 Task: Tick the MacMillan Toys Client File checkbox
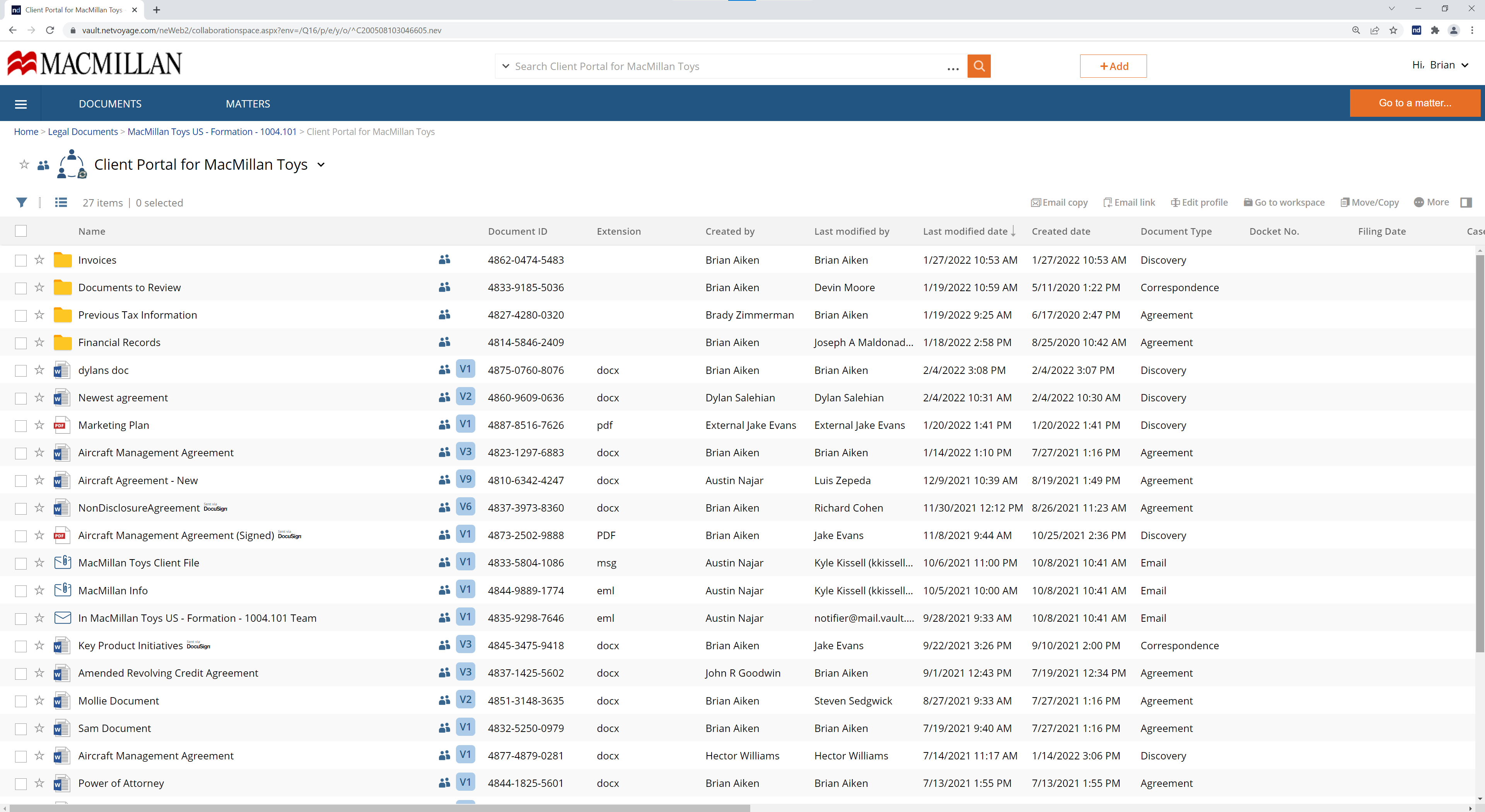(x=21, y=564)
